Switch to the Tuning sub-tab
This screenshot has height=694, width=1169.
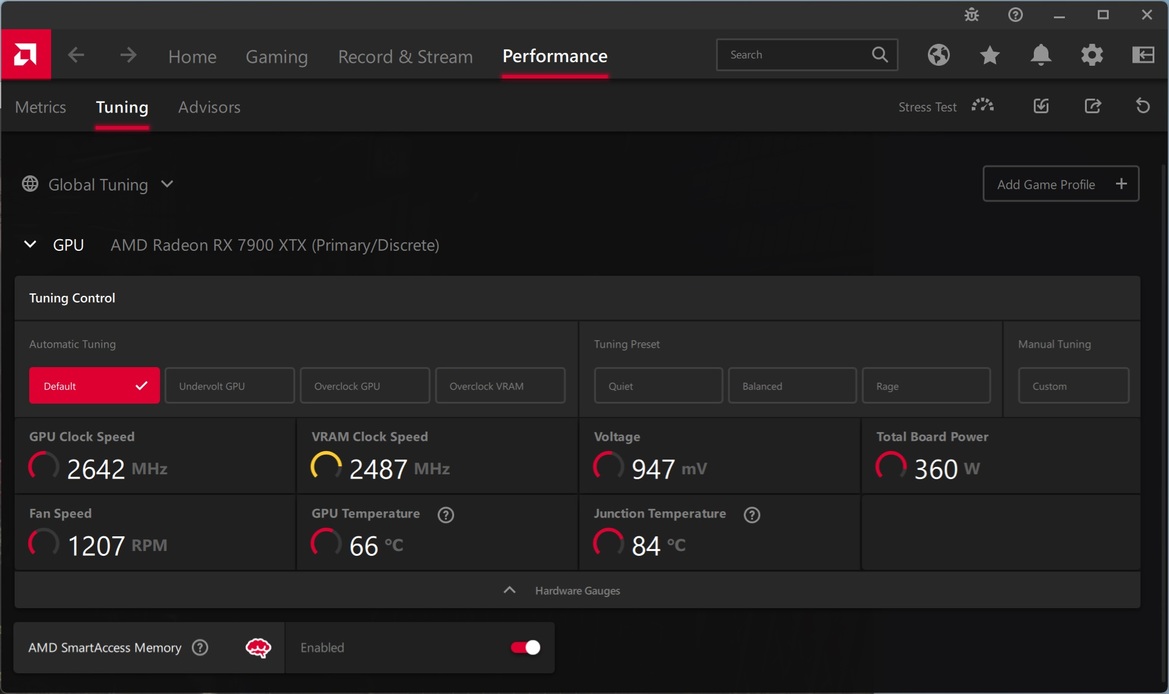[x=122, y=107]
